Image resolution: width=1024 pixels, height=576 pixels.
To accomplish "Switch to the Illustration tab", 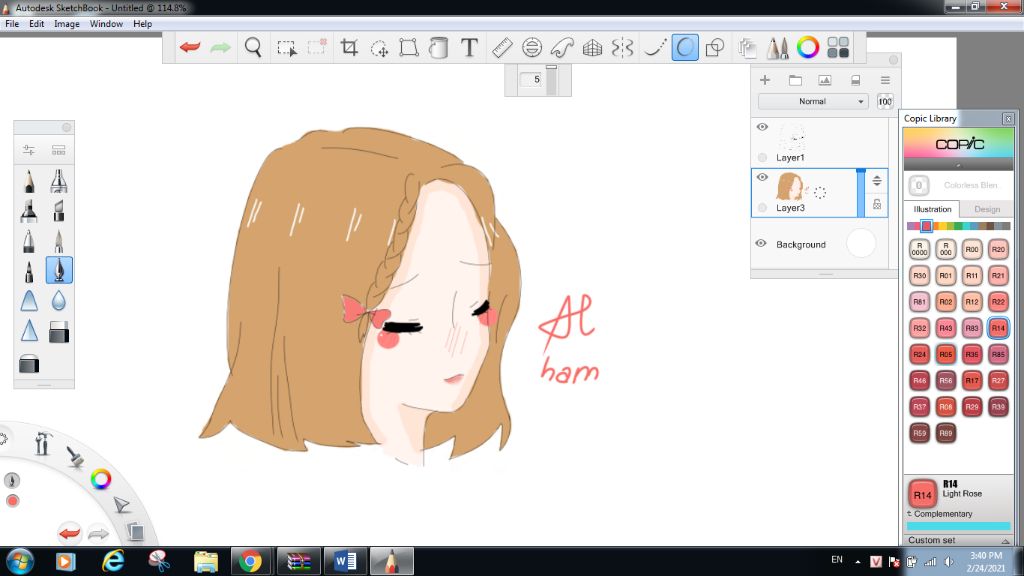I will 932,209.
